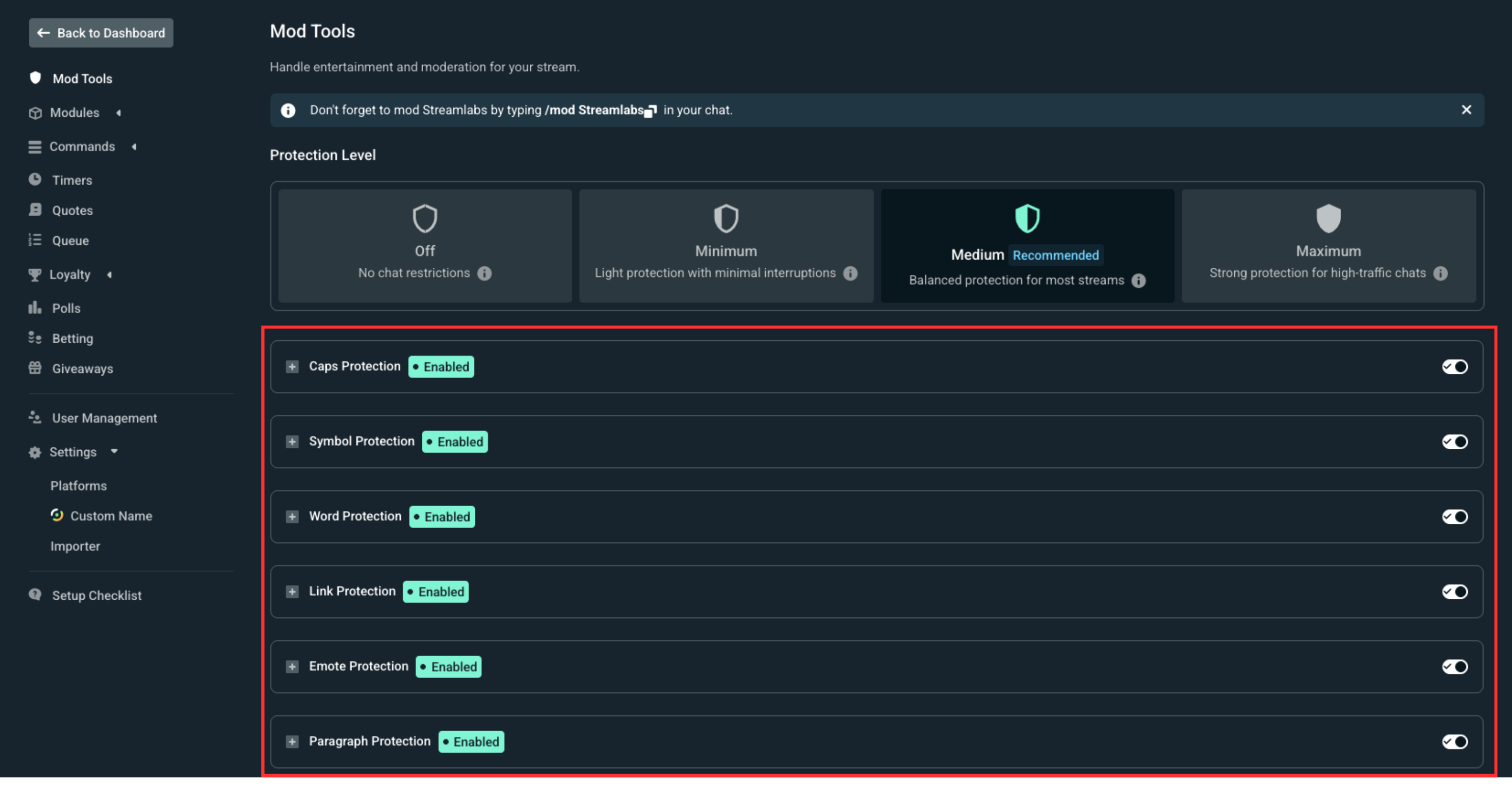This screenshot has width=1512, height=792.
Task: Click the Custom Name spinner icon
Action: 57,516
